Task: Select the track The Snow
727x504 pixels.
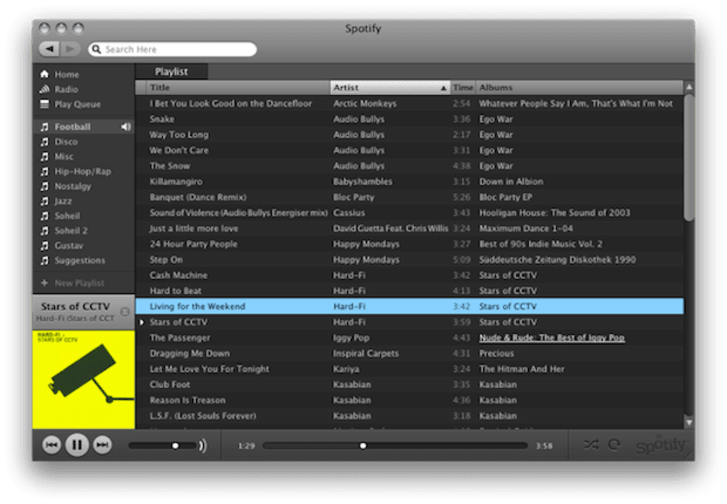Action: click(x=409, y=166)
